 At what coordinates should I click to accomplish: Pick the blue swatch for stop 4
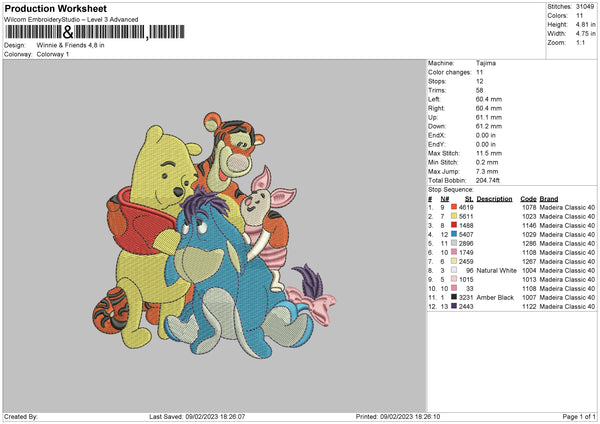coord(455,234)
